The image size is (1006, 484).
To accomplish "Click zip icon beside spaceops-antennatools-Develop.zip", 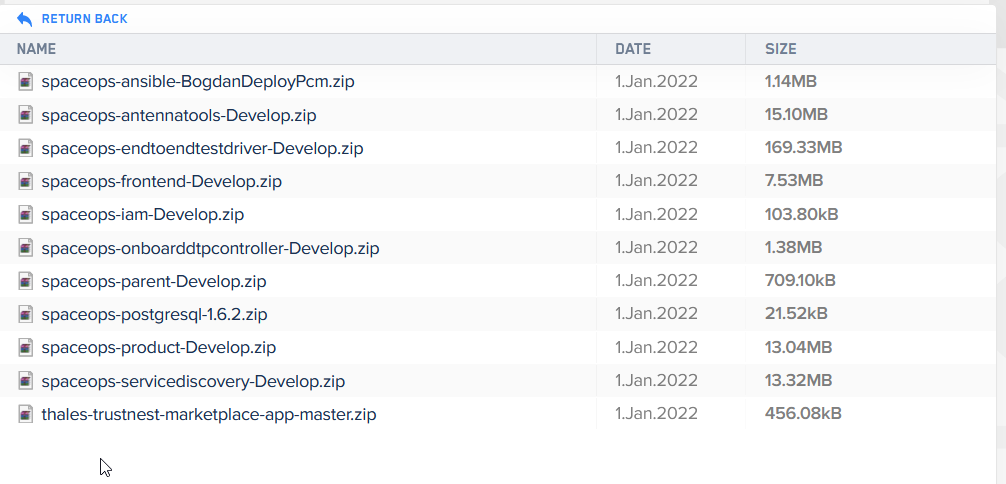I will pos(27,115).
